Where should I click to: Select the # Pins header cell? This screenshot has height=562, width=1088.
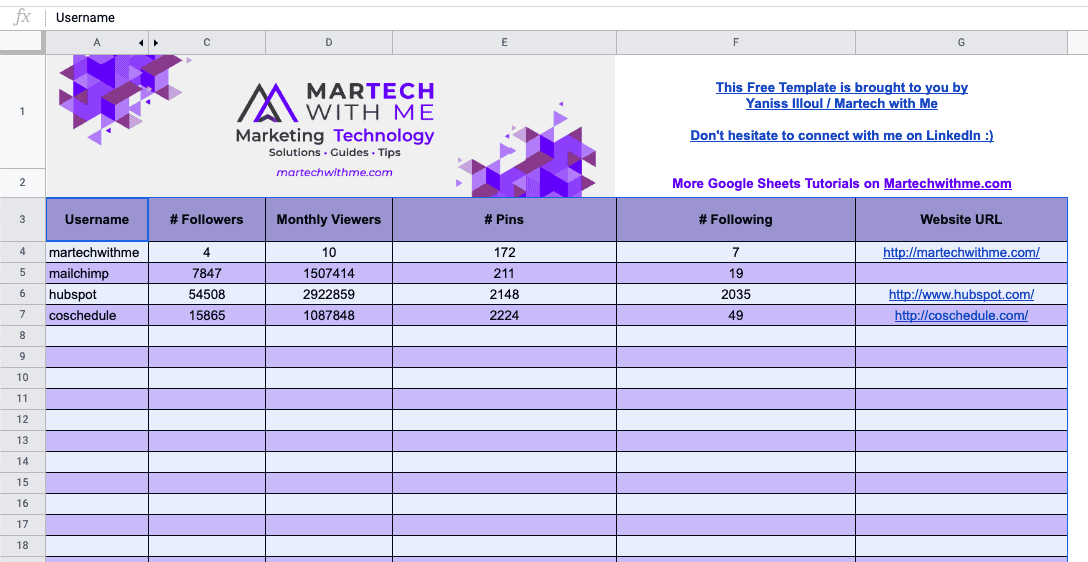point(504,219)
